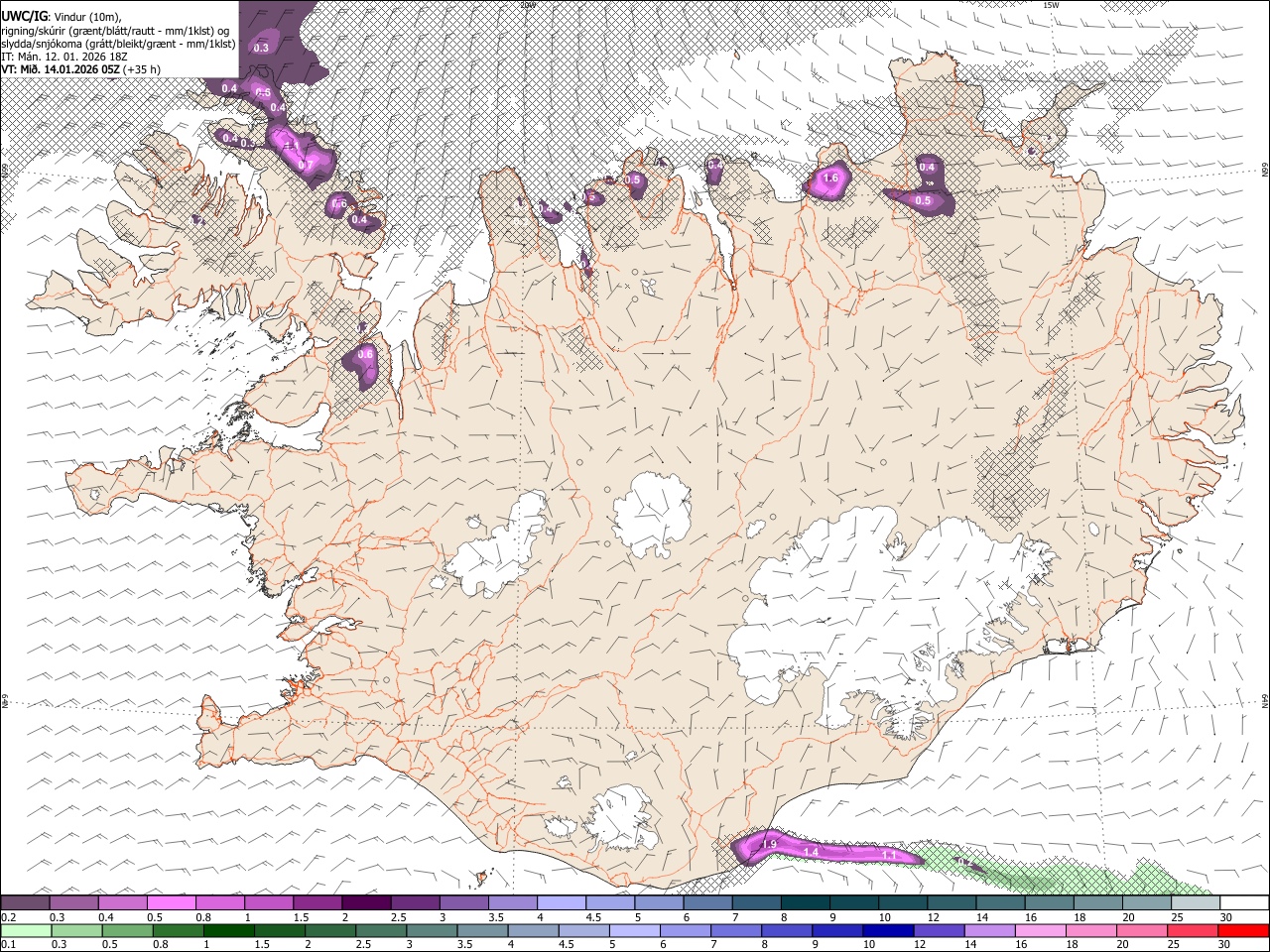Click the UWC/IG title text

coord(23,15)
